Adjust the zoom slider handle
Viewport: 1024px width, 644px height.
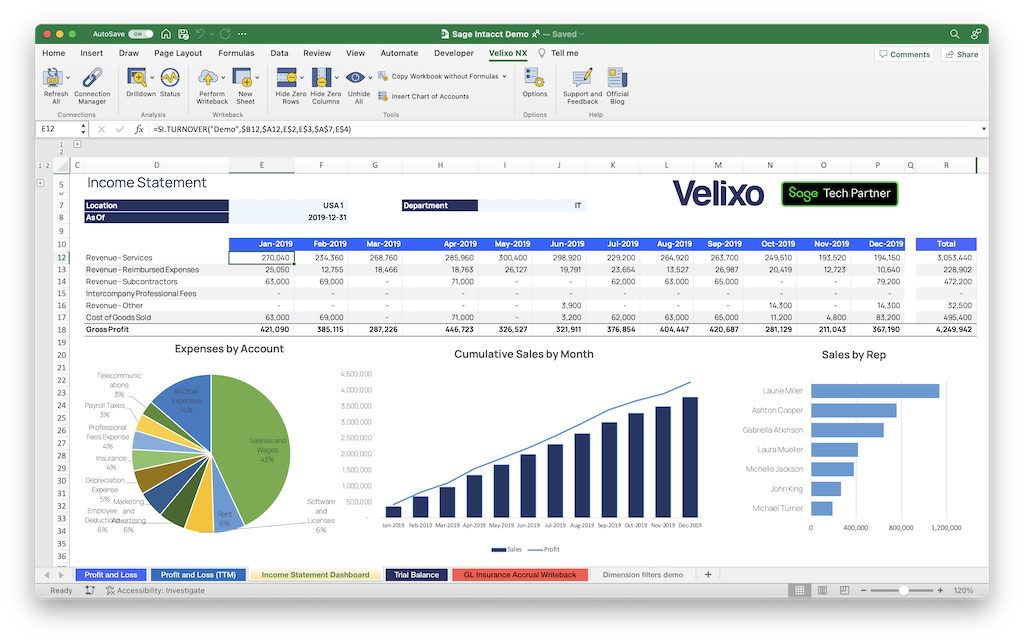pyautogui.click(x=904, y=590)
